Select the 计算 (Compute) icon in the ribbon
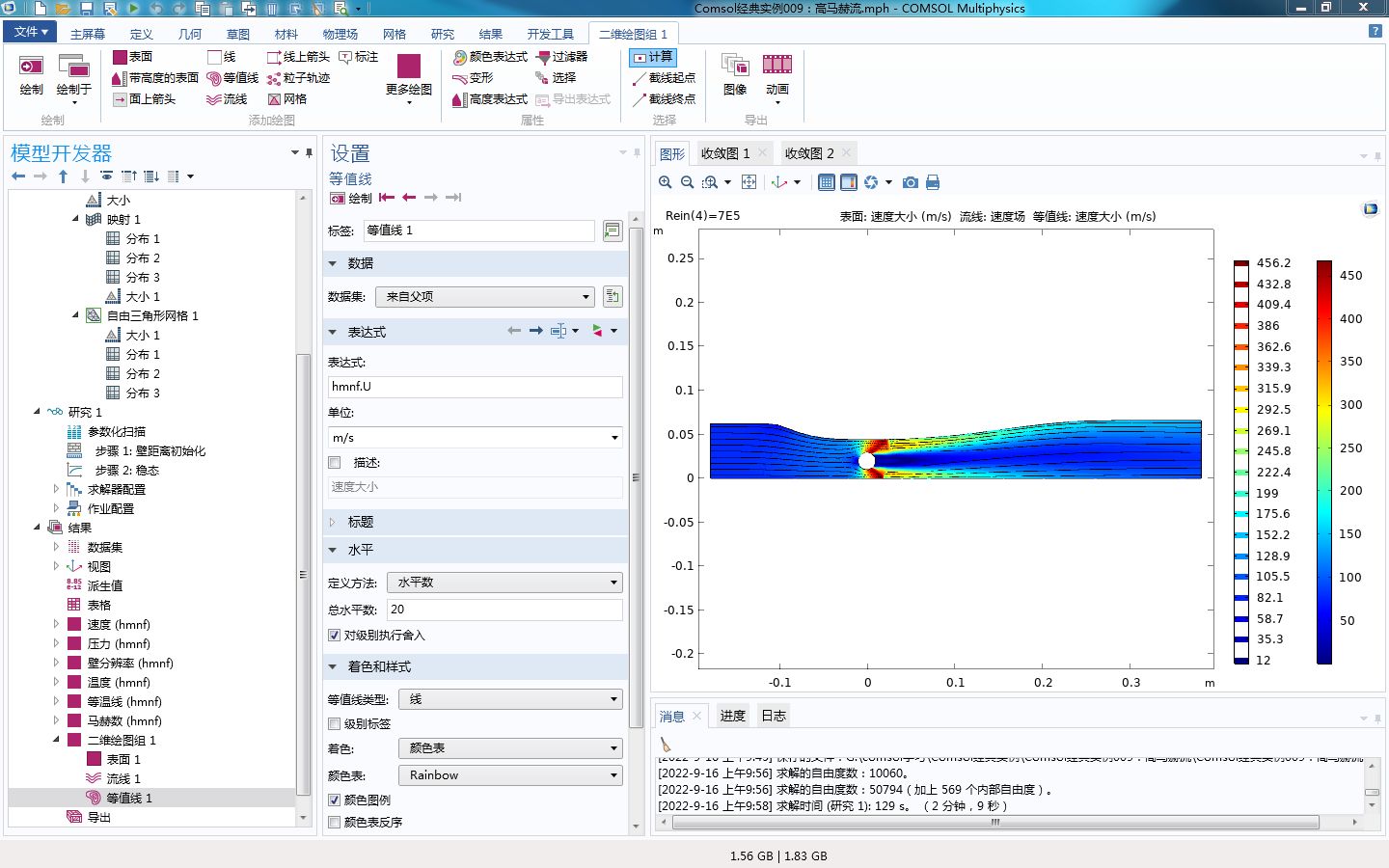 654,57
